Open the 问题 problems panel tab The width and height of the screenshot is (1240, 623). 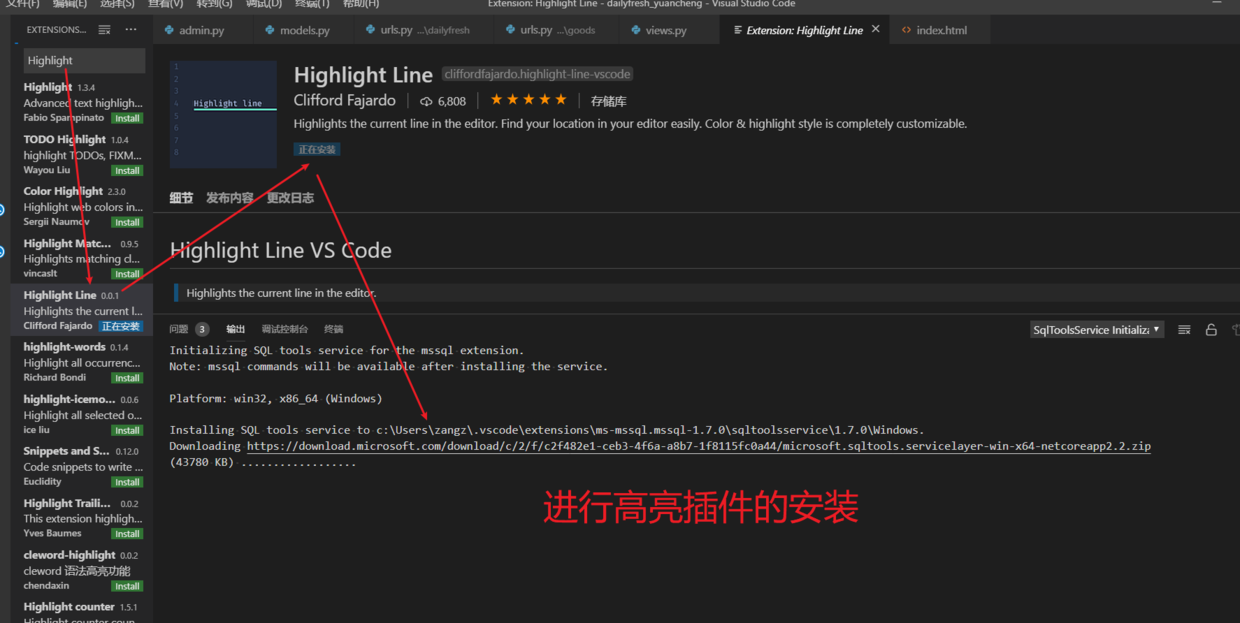pyautogui.click(x=179, y=329)
